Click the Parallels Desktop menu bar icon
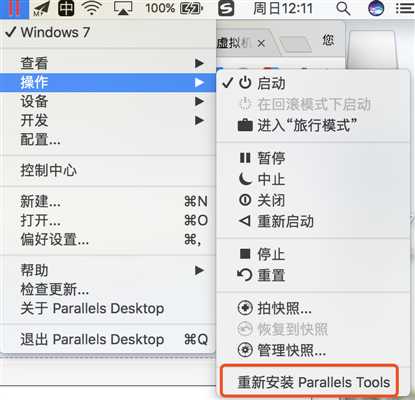Image resolution: width=415 pixels, height=400 pixels. (x=14, y=8)
